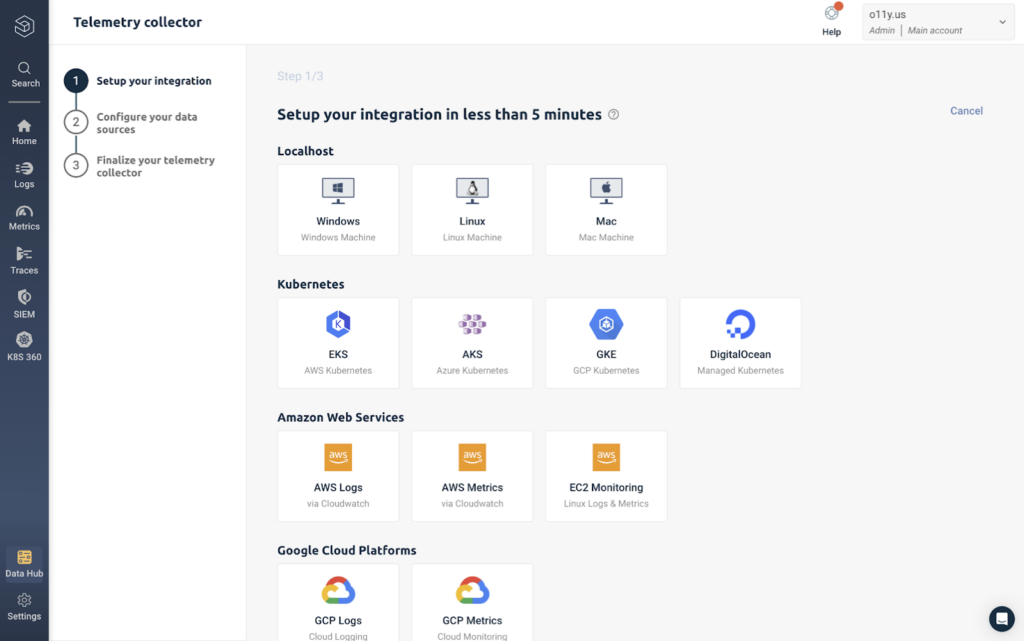Open the Logs section in sidebar
The image size is (1024, 641).
point(24,175)
